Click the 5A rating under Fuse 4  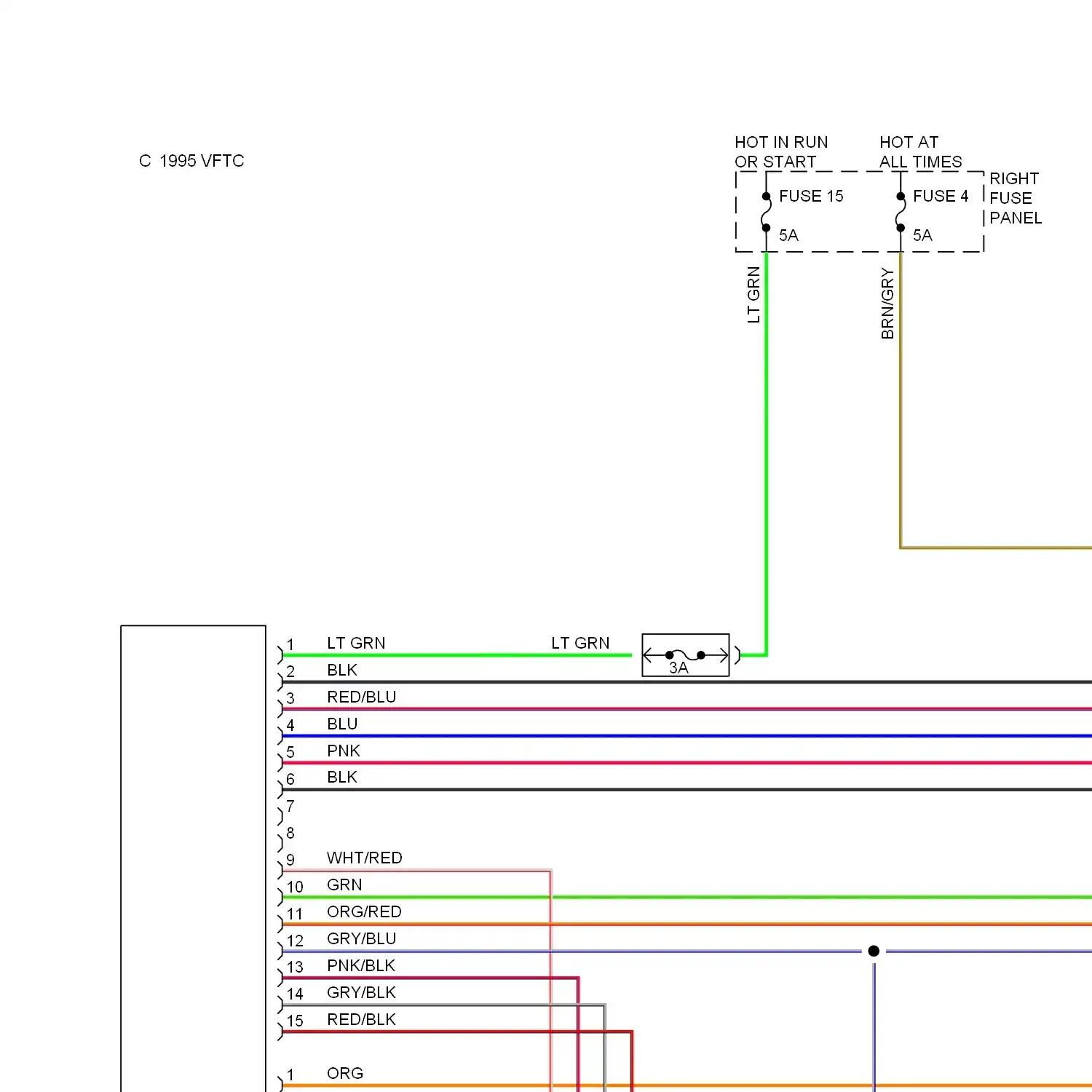click(922, 235)
